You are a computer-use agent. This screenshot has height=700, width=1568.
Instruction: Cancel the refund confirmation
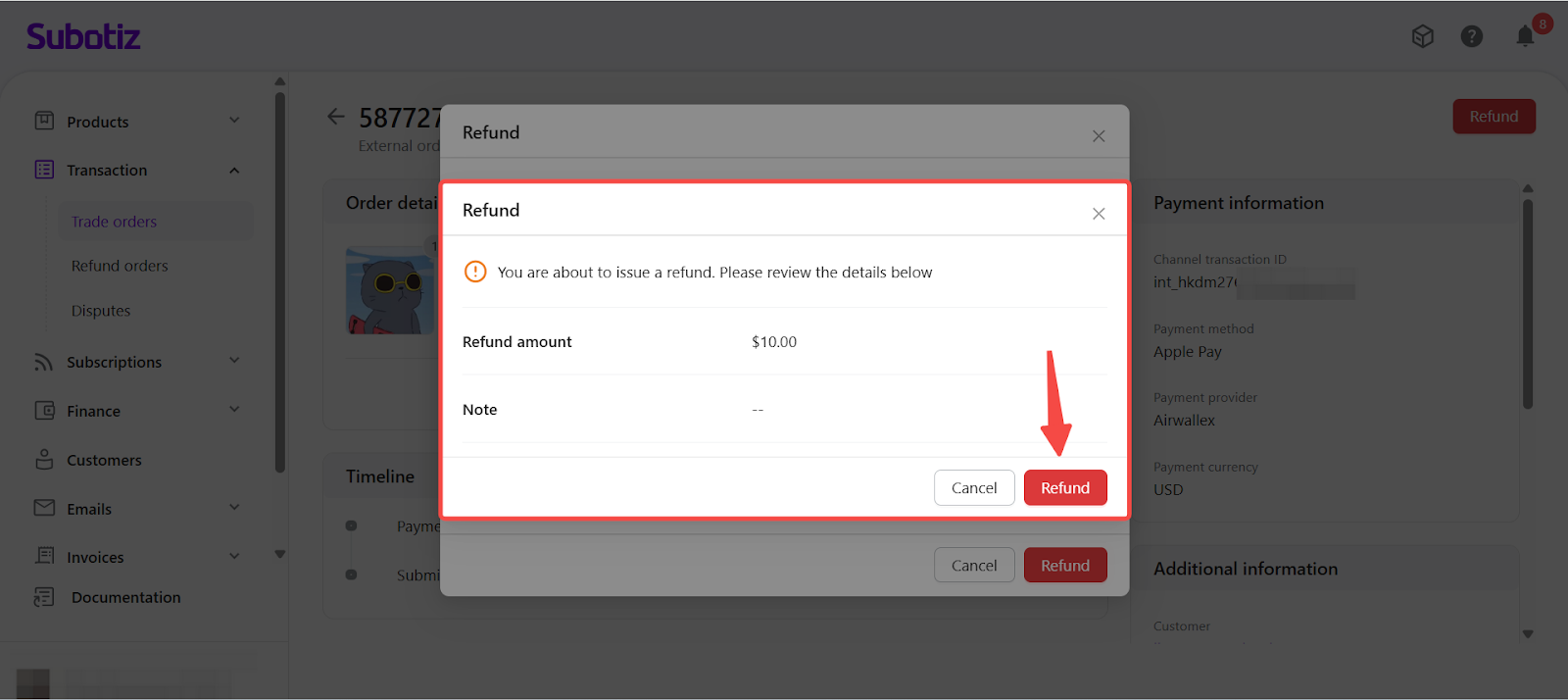[974, 488]
